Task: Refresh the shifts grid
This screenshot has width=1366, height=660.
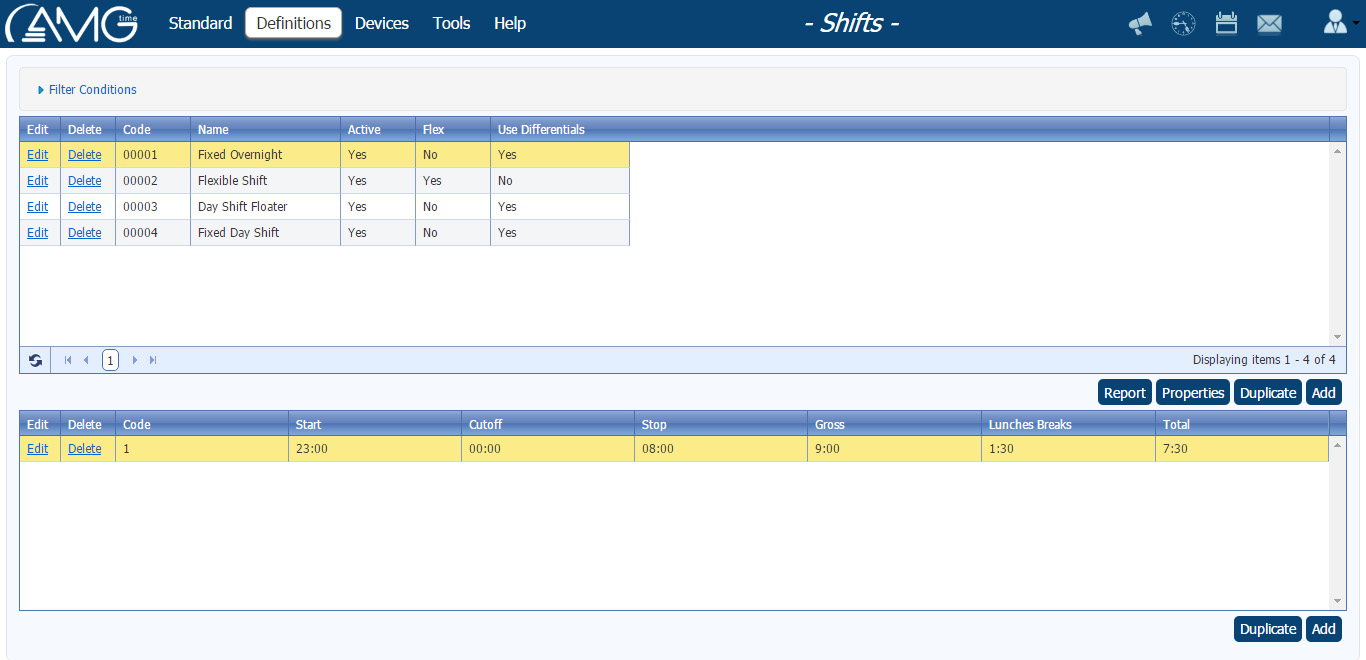Action: (x=35, y=359)
